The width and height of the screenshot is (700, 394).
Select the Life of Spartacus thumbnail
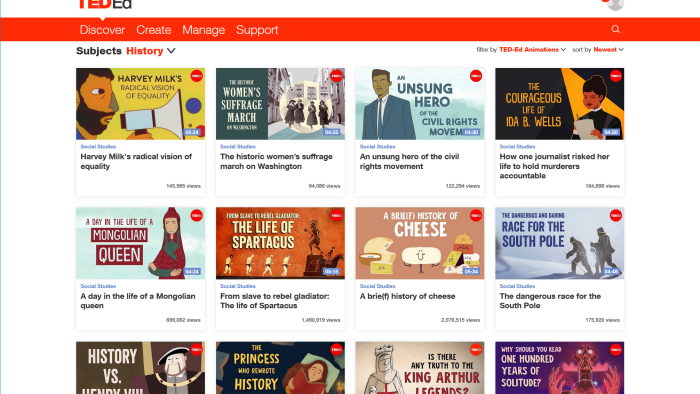coord(280,243)
